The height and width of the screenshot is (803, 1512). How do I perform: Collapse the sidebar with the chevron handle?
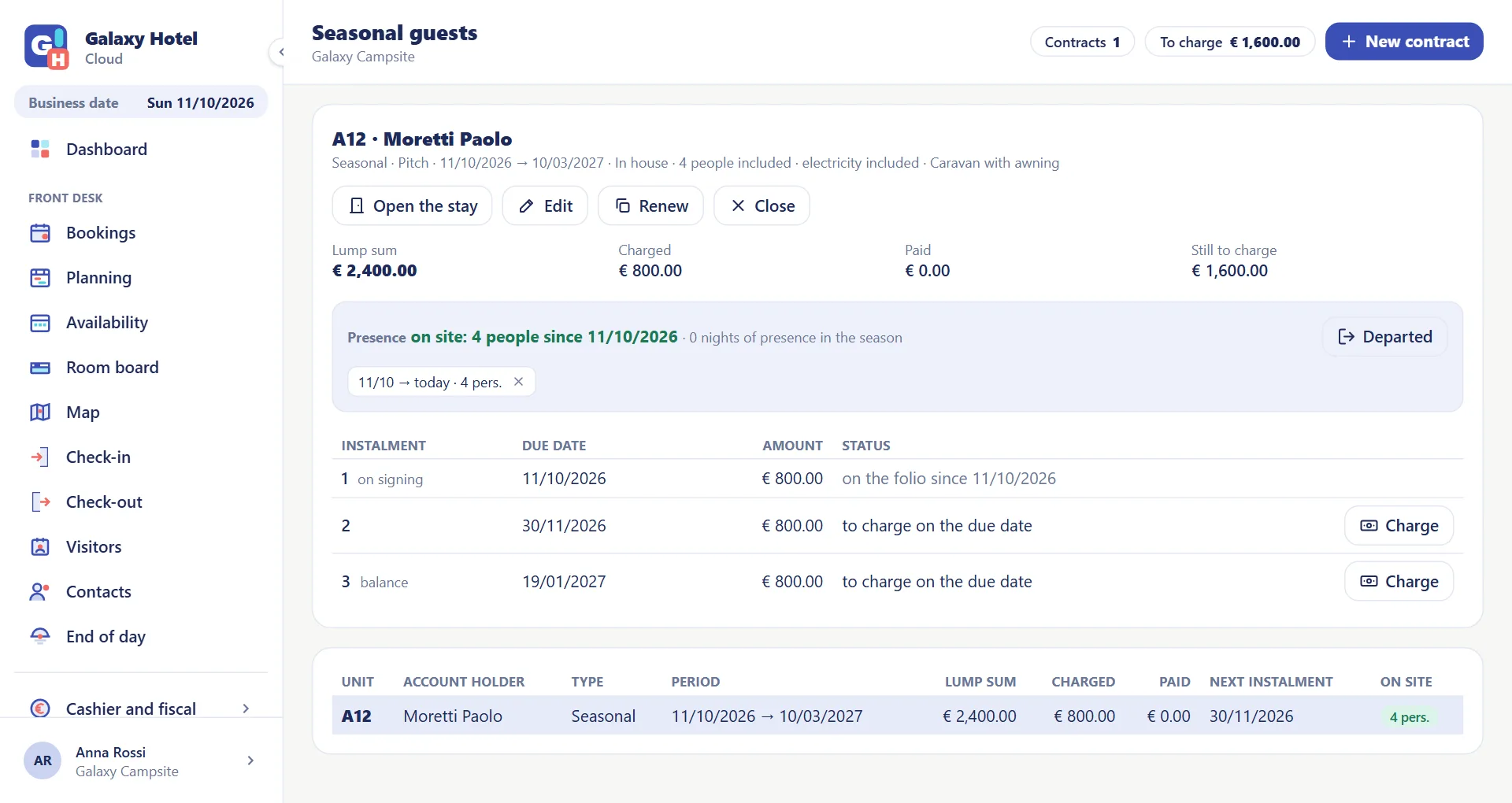pos(280,53)
